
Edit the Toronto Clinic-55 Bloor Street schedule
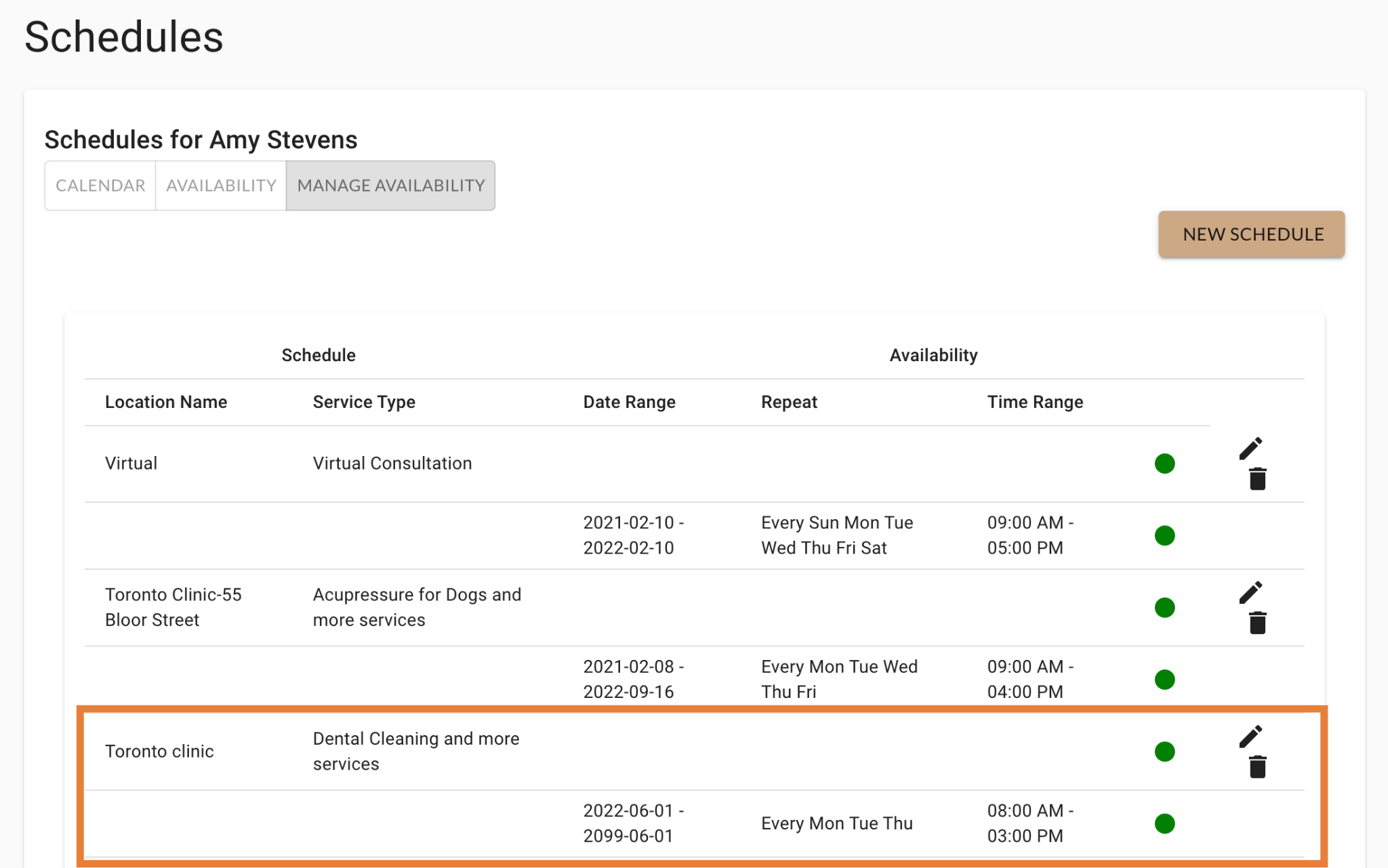point(1250,592)
